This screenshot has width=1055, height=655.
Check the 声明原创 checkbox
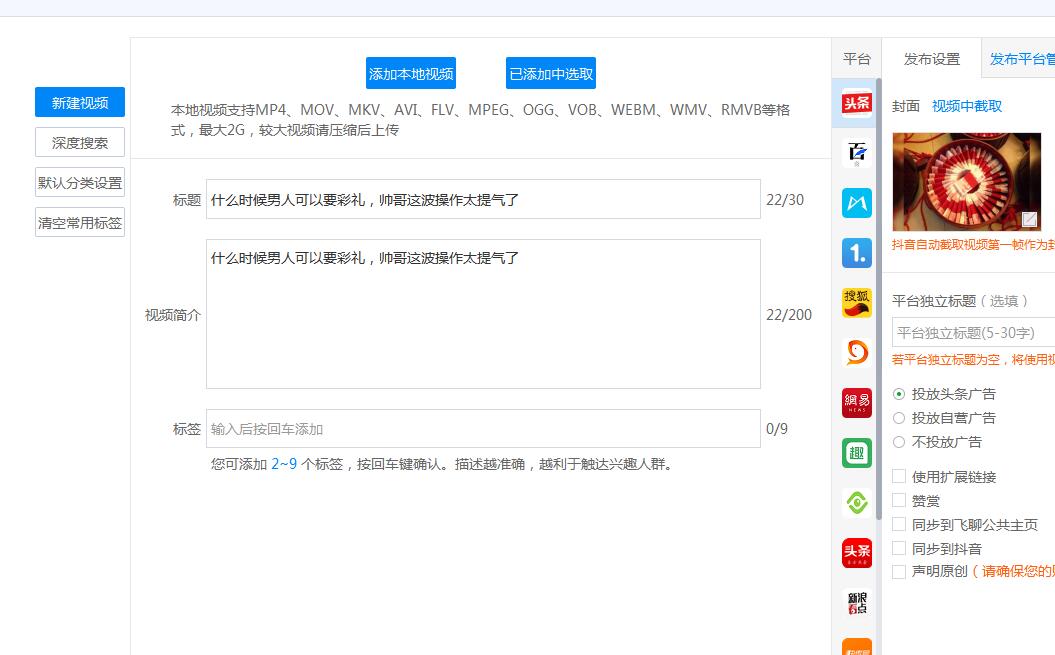pos(899,572)
